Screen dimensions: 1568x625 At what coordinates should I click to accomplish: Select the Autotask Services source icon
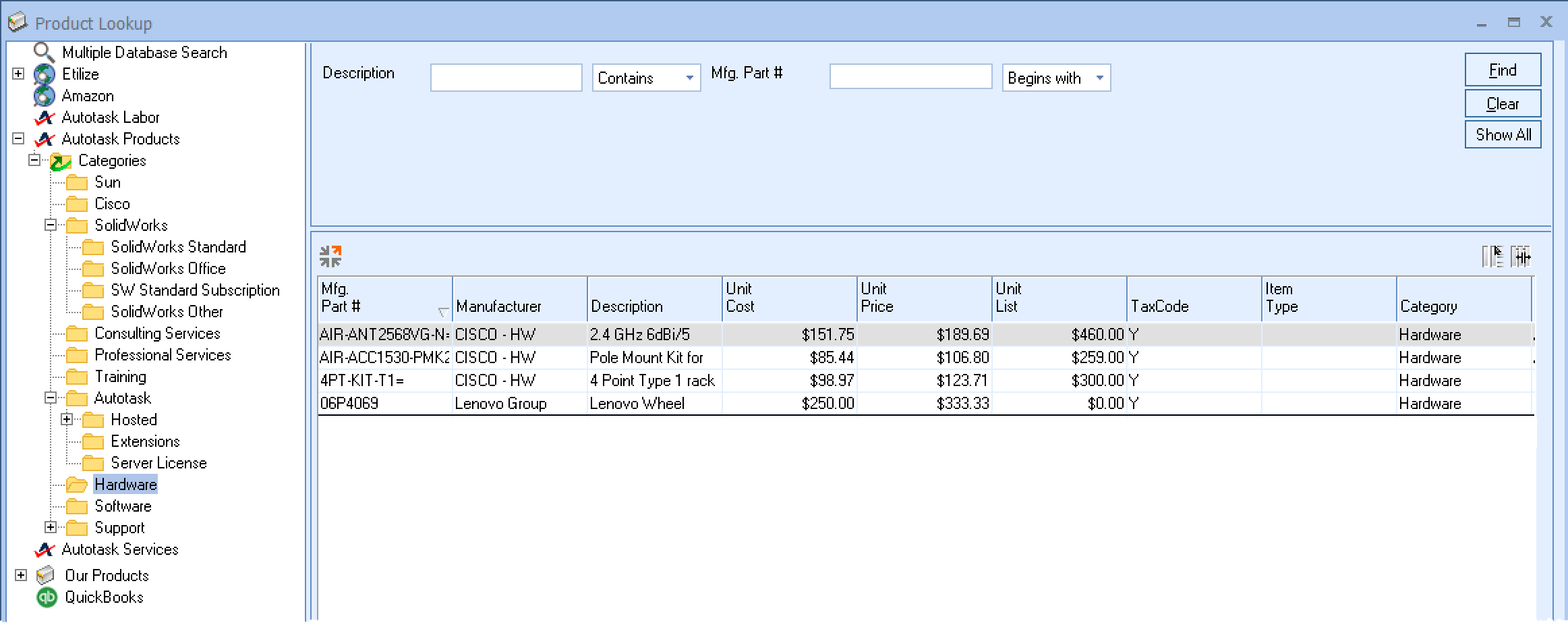tap(45, 549)
